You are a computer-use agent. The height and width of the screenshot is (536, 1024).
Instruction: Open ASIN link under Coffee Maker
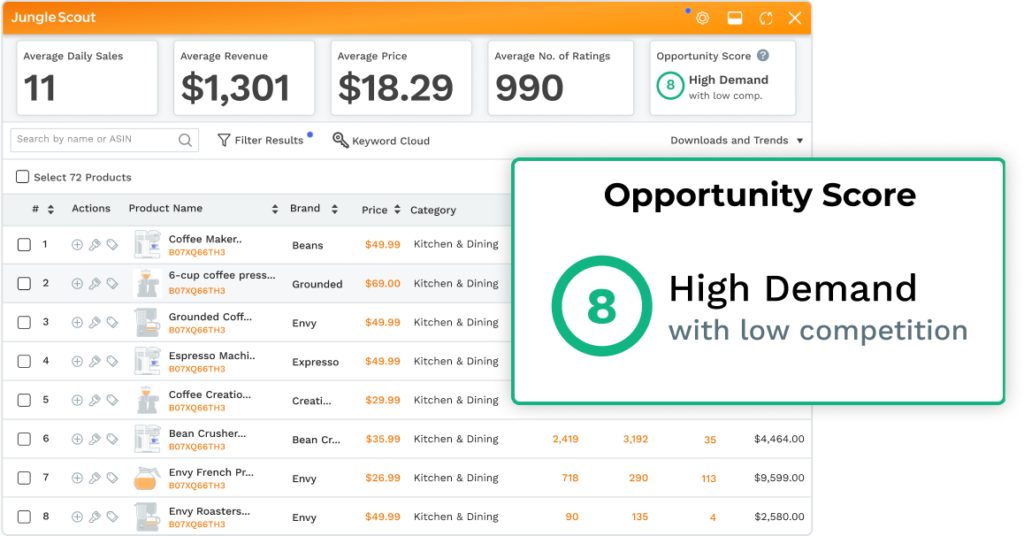tap(197, 252)
